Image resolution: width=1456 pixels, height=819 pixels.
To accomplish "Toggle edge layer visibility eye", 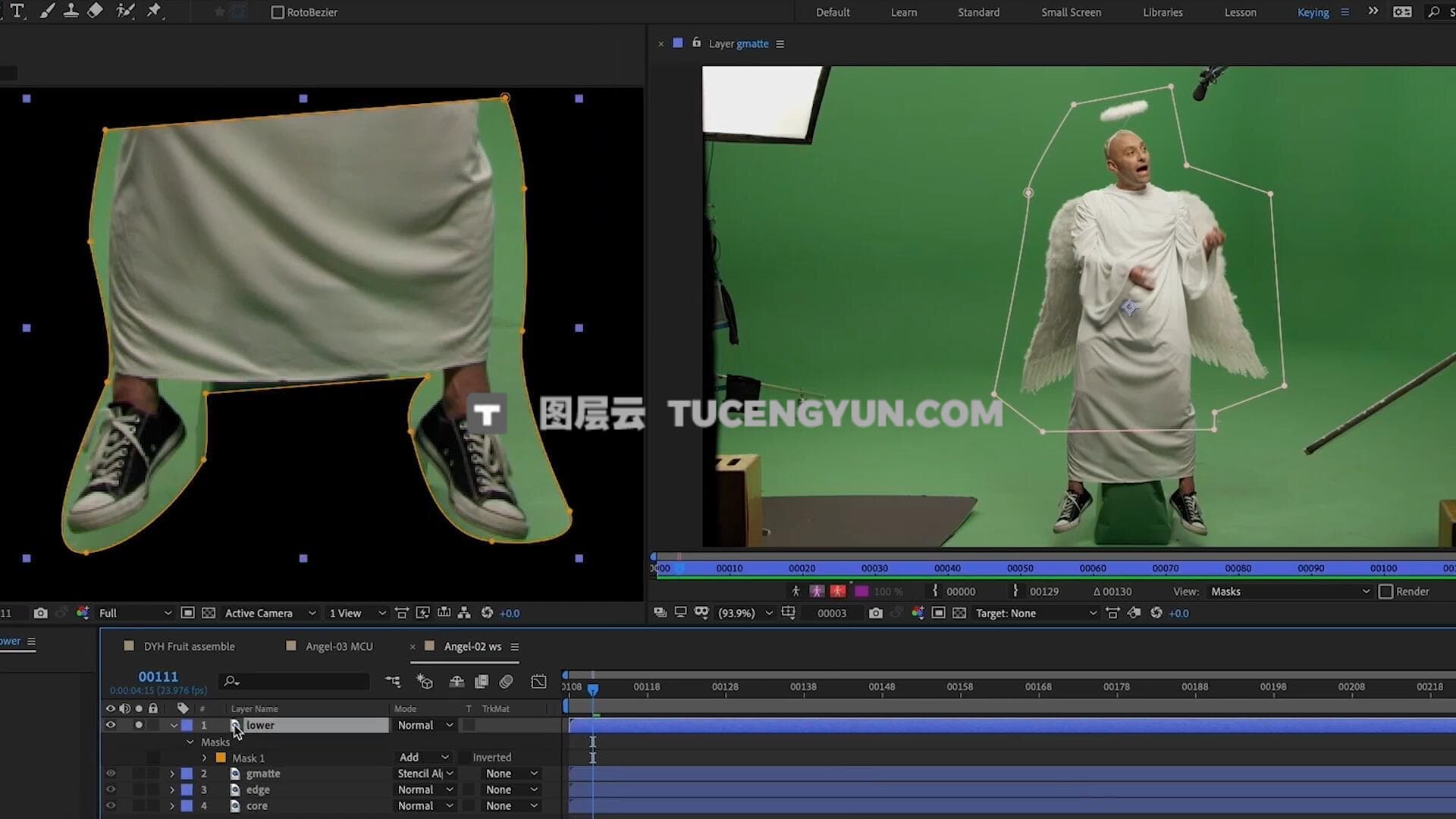I will coord(111,789).
